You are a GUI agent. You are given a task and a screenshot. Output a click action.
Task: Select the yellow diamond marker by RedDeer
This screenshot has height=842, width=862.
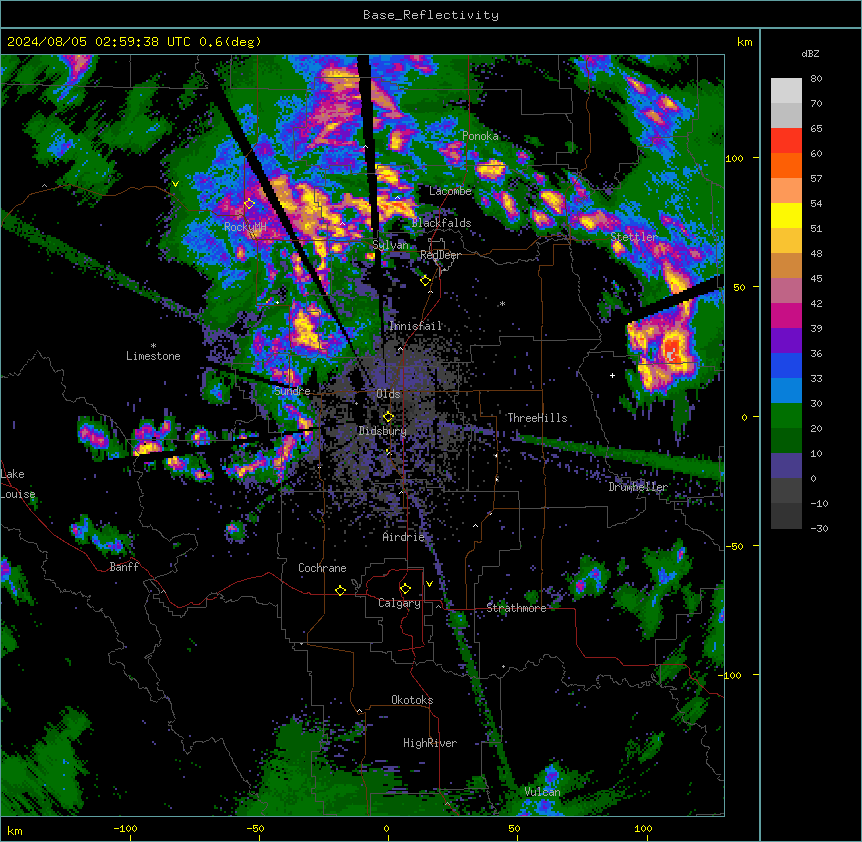coord(426,281)
